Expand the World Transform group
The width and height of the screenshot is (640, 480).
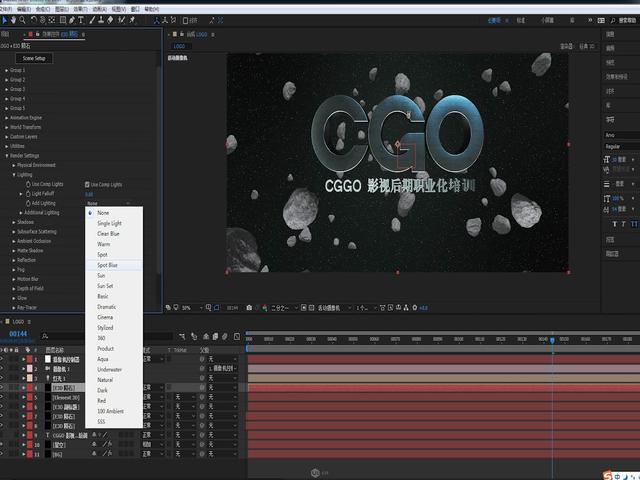[7, 127]
